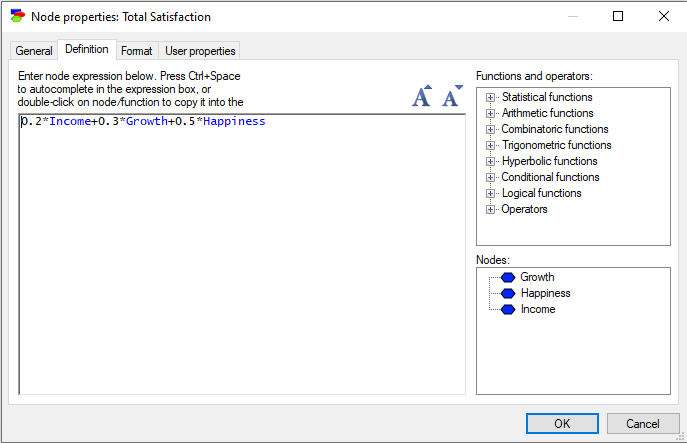687x443 pixels.
Task: Select Arithmetic functions label
Action: coord(547,113)
